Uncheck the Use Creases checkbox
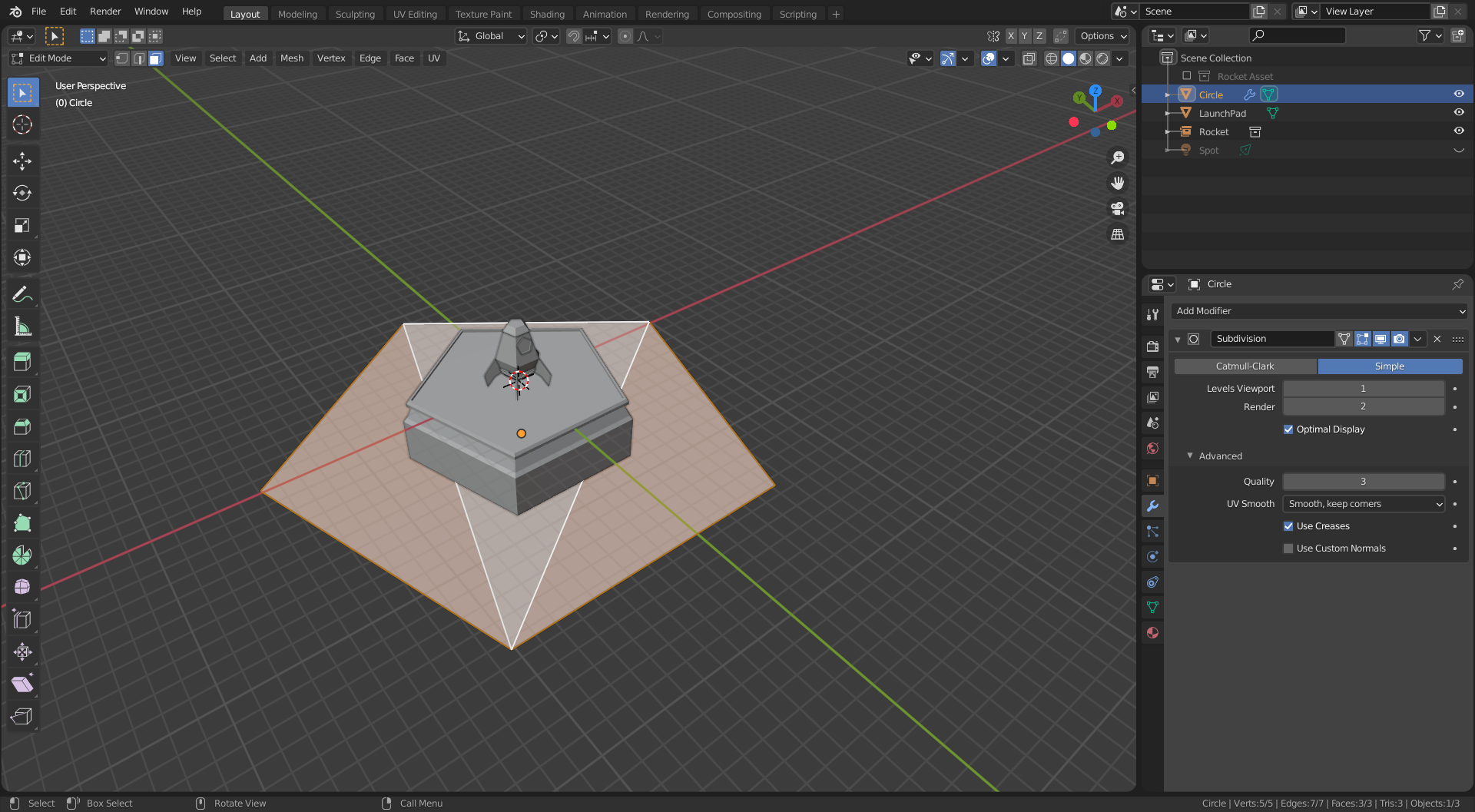Image resolution: width=1475 pixels, height=812 pixels. (1288, 526)
